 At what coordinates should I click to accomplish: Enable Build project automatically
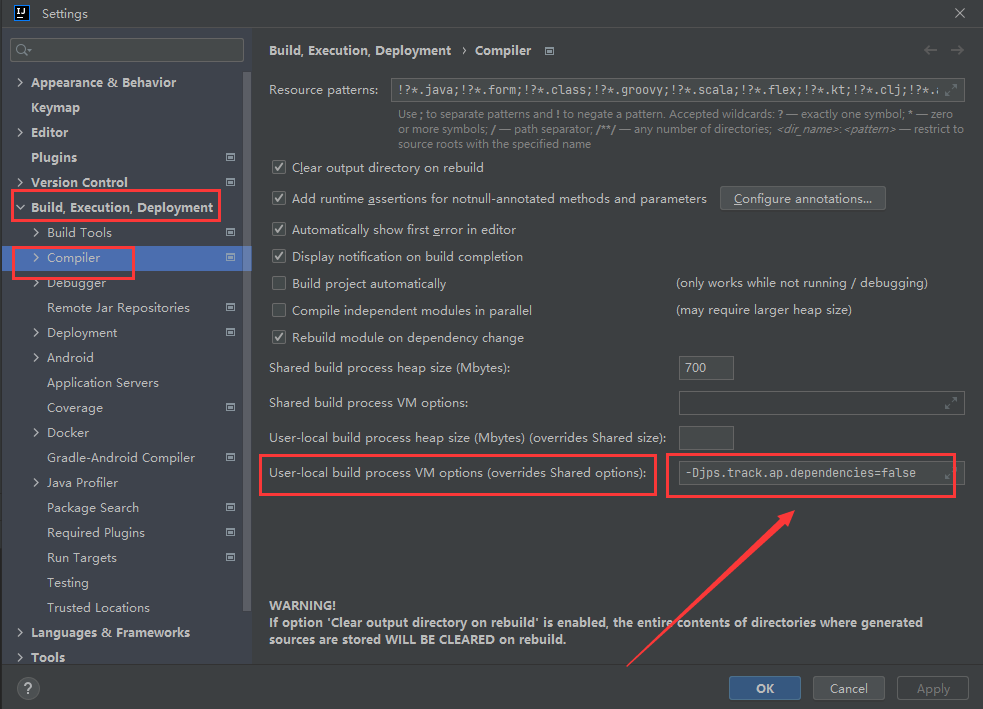click(x=278, y=283)
